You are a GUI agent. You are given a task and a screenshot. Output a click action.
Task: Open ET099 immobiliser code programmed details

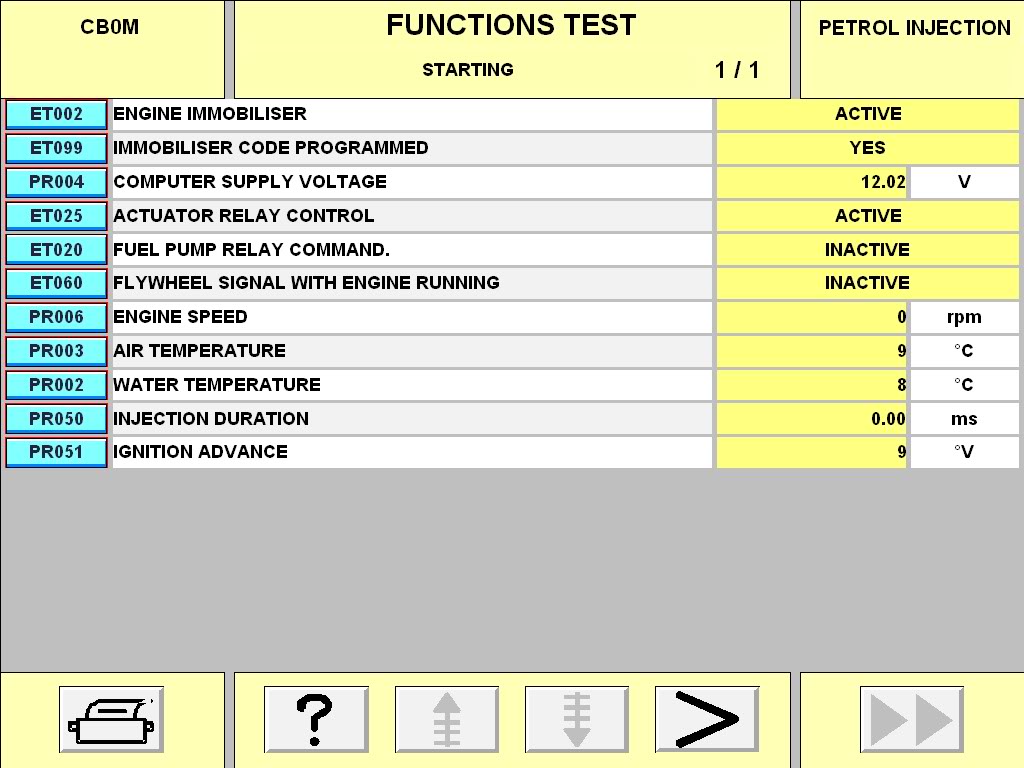point(56,148)
